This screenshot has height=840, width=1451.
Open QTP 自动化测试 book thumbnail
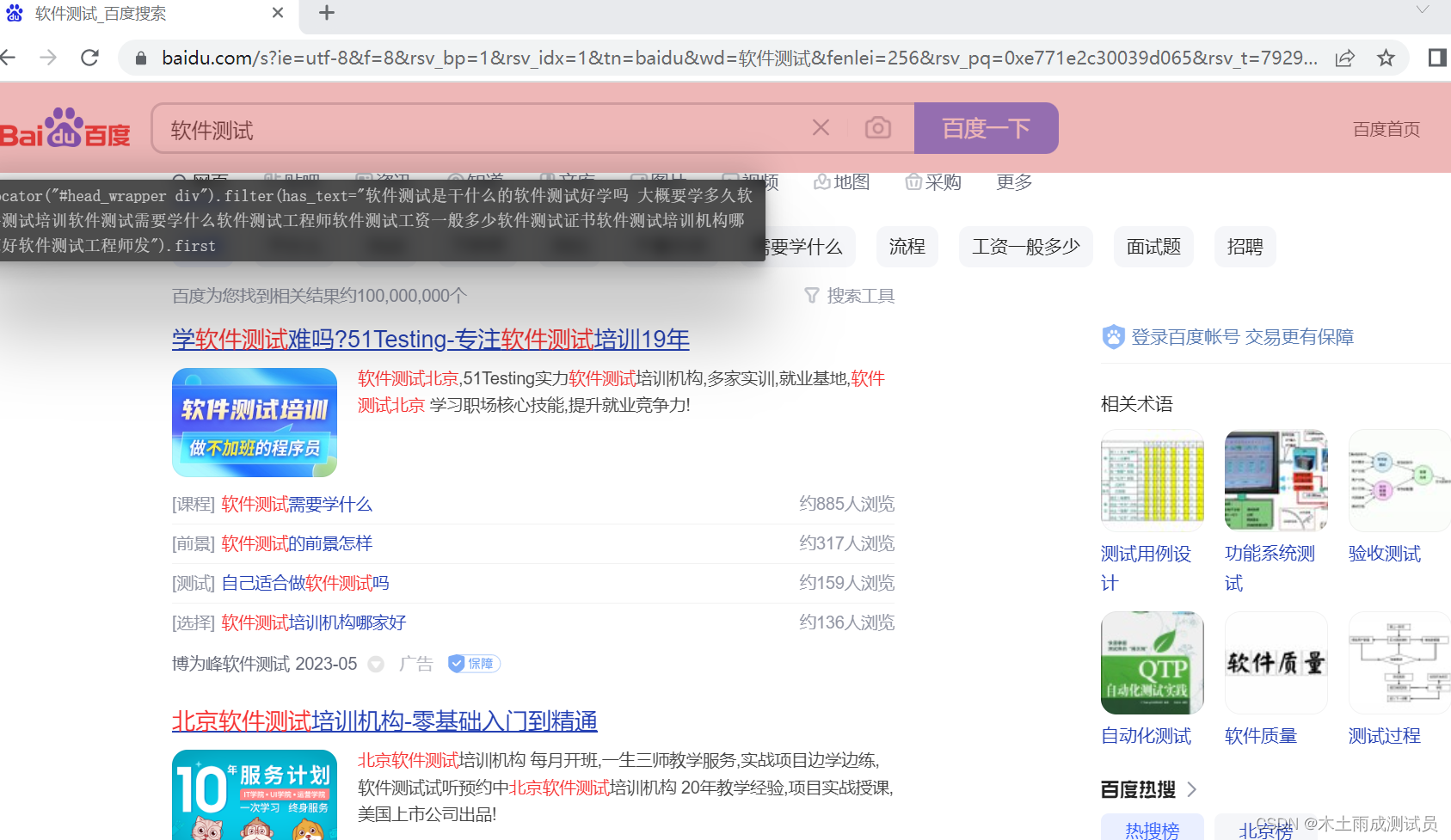[x=1153, y=663]
